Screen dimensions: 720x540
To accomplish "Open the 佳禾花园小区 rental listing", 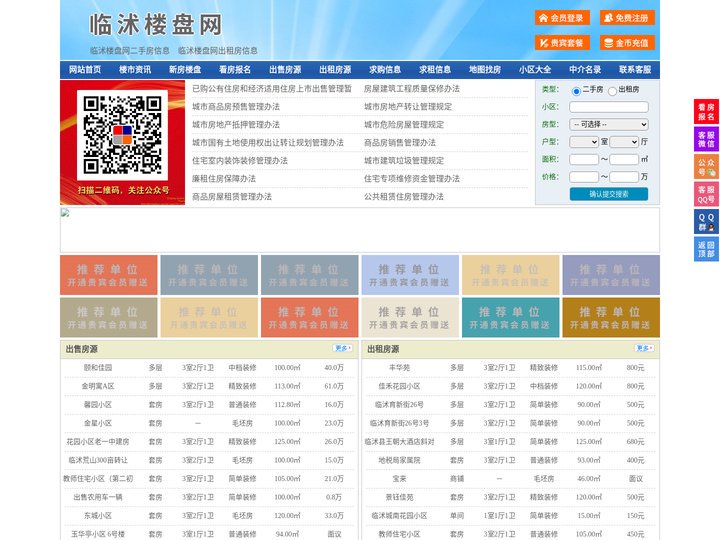I will click(399, 386).
